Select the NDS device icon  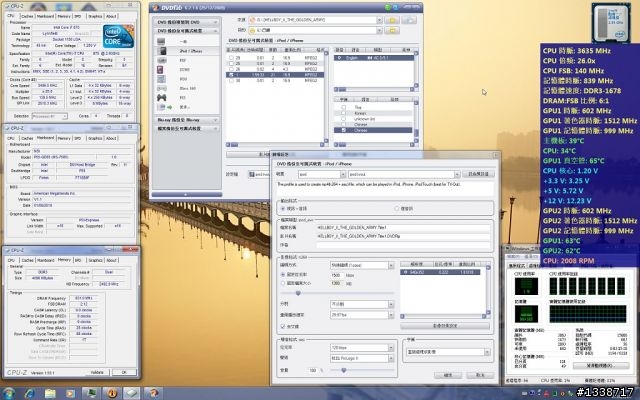coord(161,79)
